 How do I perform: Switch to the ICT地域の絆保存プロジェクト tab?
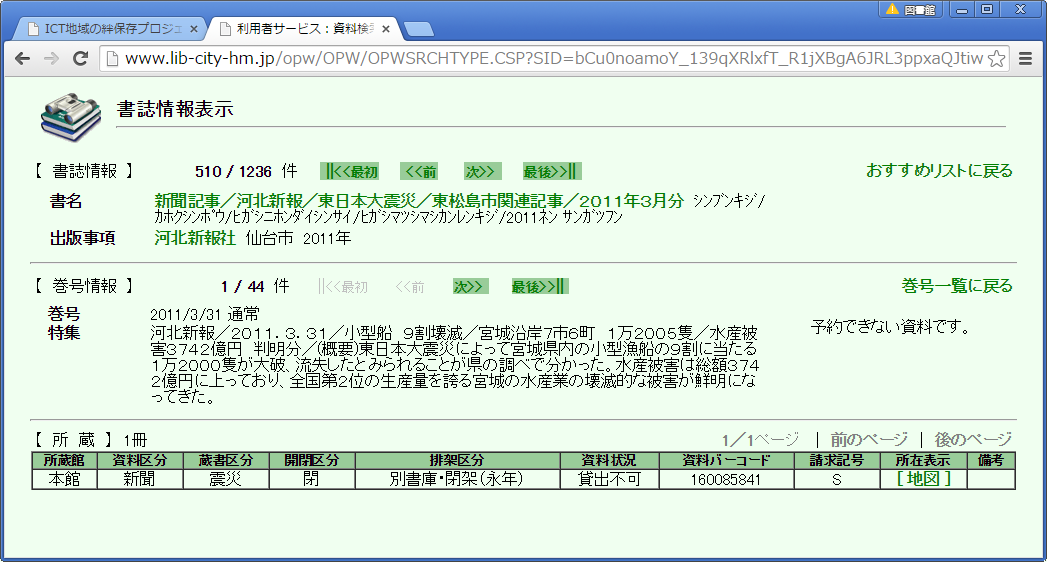(x=110, y=29)
